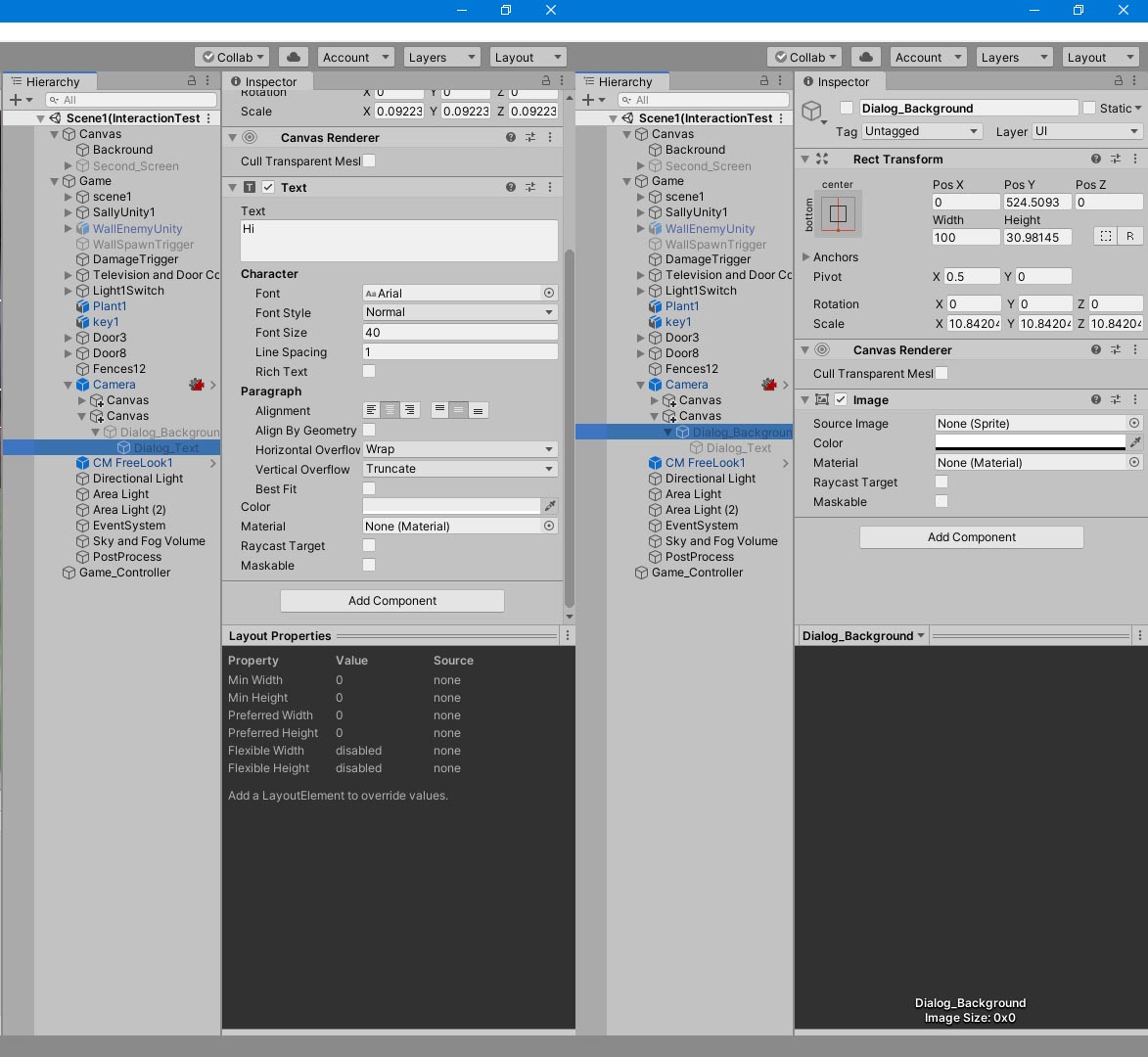
Task: Open the anchor presets box in Rect Transform
Action: (x=838, y=213)
